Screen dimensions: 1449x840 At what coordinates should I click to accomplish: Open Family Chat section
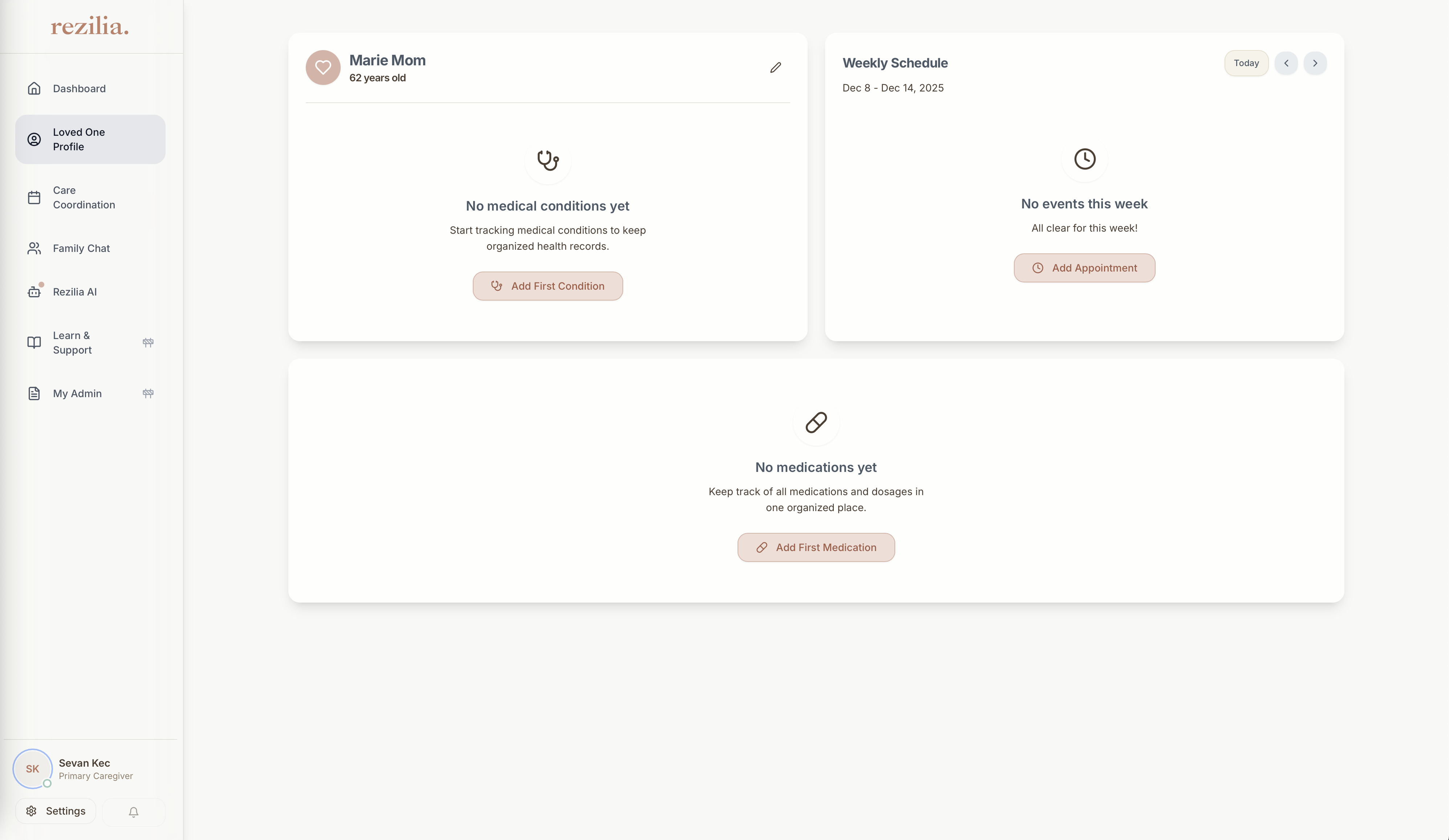pyautogui.click(x=81, y=248)
